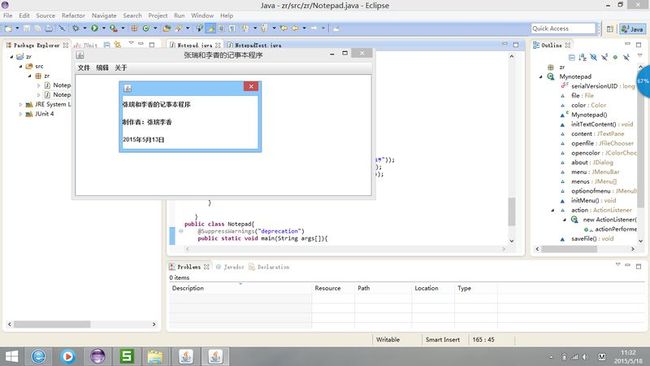
Task: Click the Next Annotation icon
Action: coord(245,28)
